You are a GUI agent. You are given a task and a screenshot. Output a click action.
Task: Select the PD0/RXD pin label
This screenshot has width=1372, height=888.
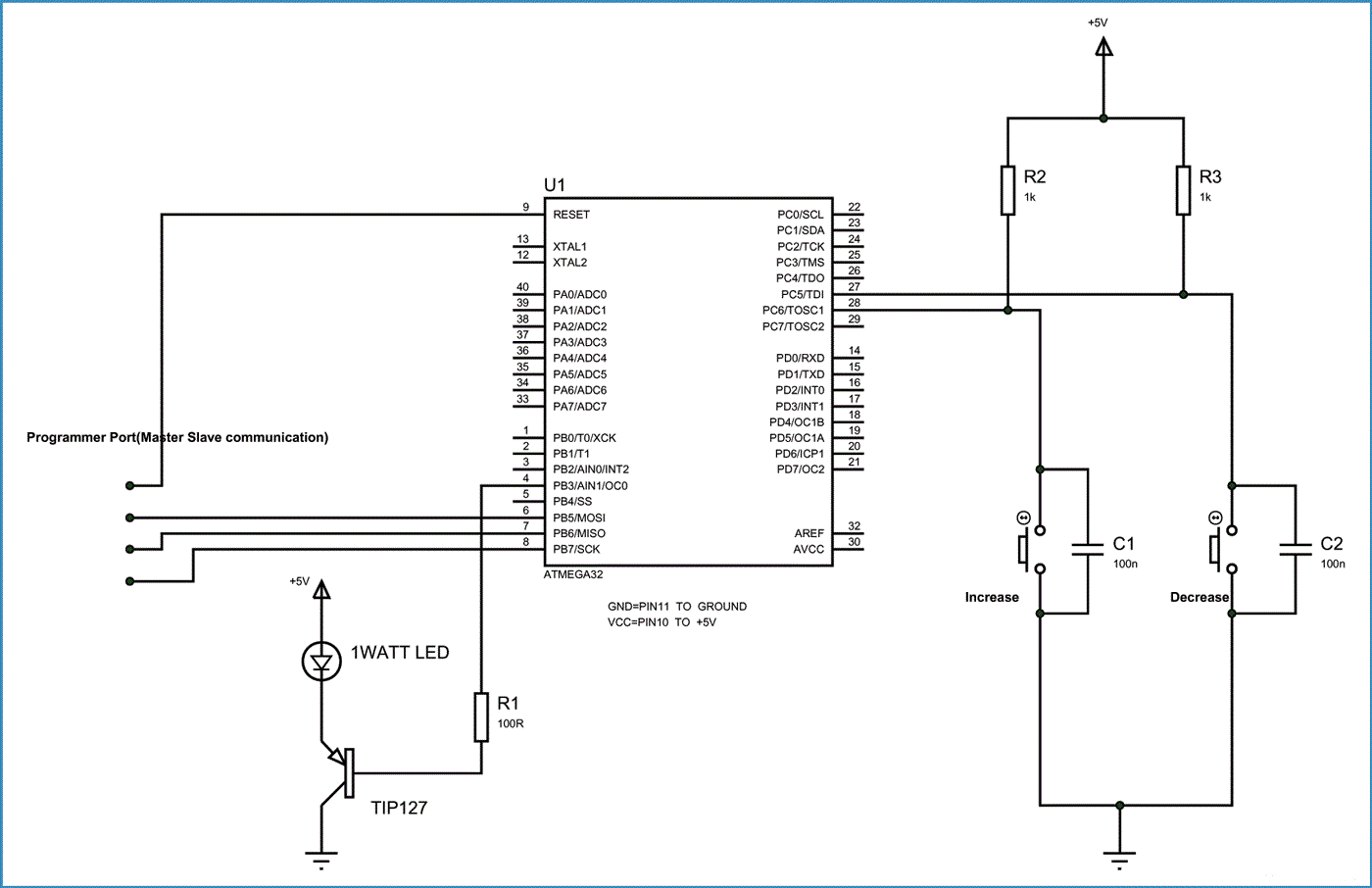click(x=801, y=359)
